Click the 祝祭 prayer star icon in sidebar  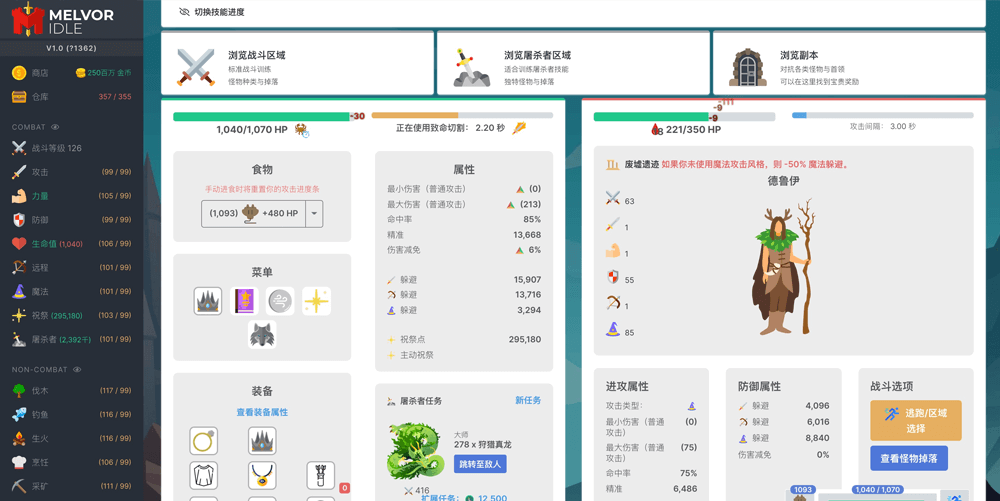coord(19,315)
